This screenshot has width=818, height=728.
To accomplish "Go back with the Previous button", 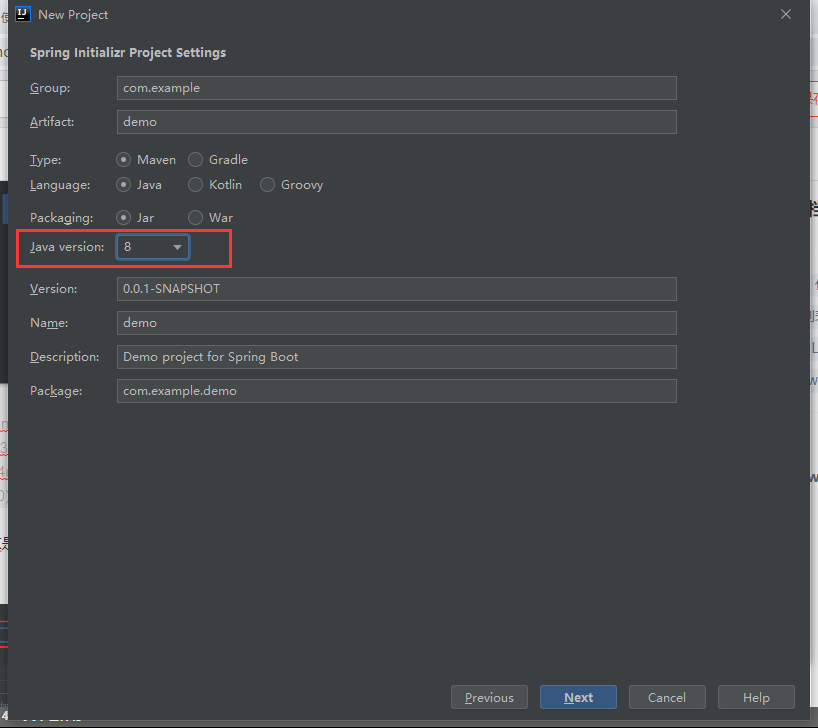I will pyautogui.click(x=489, y=697).
